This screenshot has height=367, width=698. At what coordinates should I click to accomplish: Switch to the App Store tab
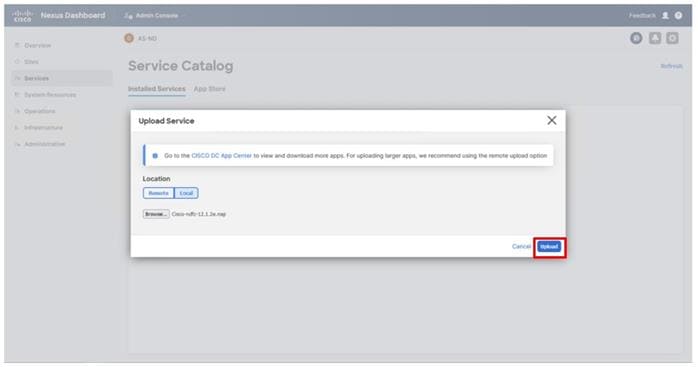(209, 89)
